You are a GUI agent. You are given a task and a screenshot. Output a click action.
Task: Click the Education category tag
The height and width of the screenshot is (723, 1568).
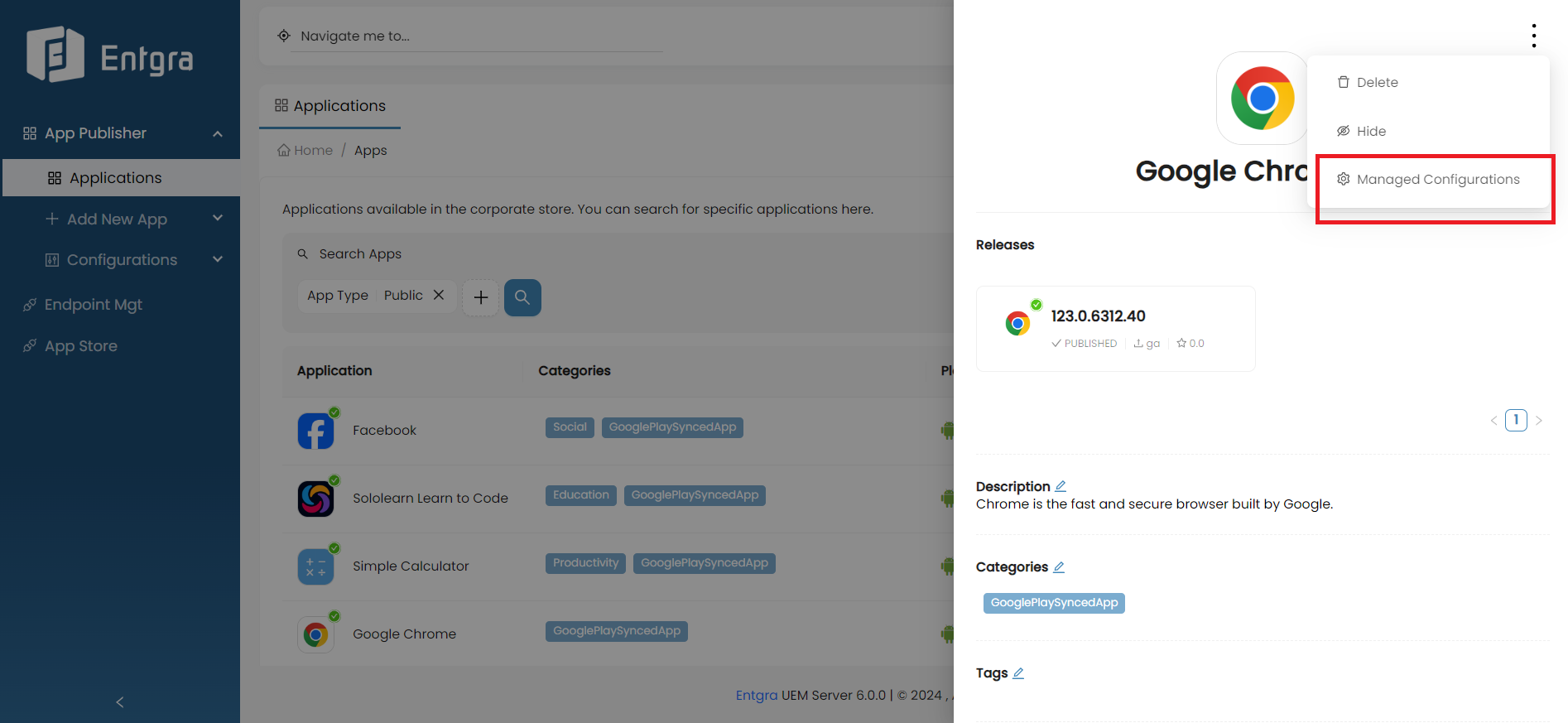(x=581, y=495)
